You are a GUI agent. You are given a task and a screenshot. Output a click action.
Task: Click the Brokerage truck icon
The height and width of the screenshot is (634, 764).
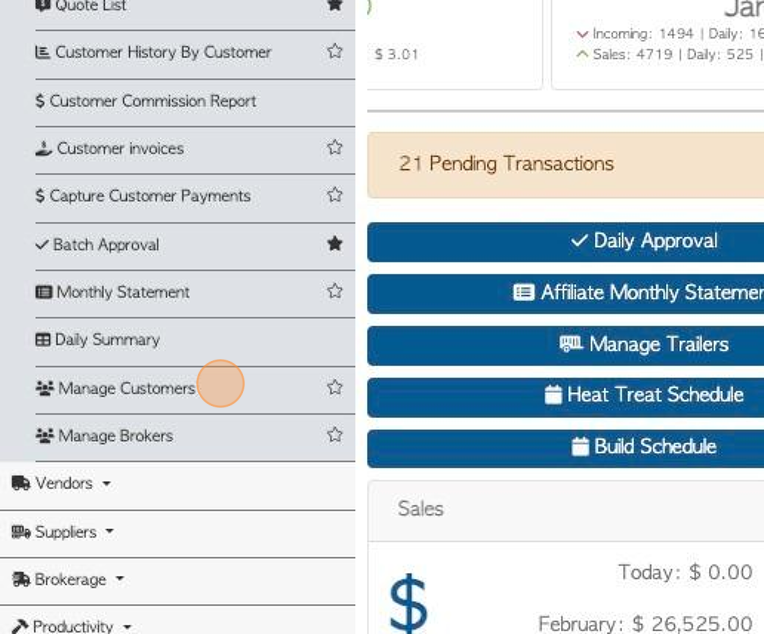(21, 579)
